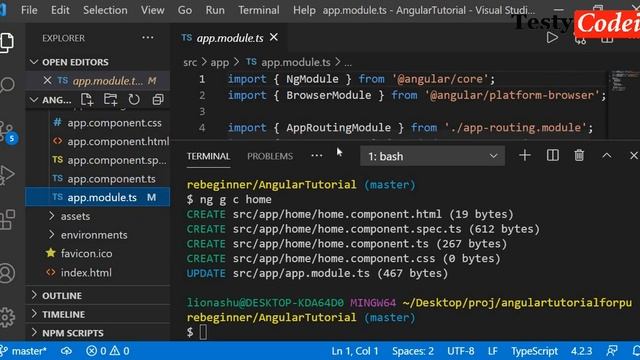Screen dimensions: 640x360
Task: Open the Search view in activity bar
Action: (7, 85)
